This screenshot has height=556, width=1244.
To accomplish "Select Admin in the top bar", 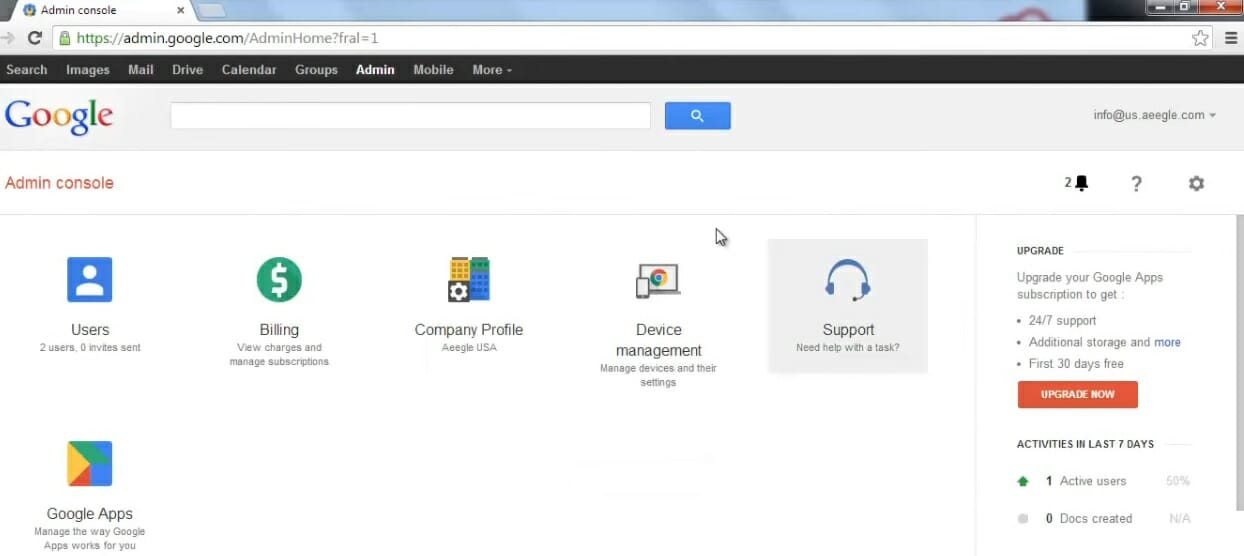I will [x=375, y=70].
